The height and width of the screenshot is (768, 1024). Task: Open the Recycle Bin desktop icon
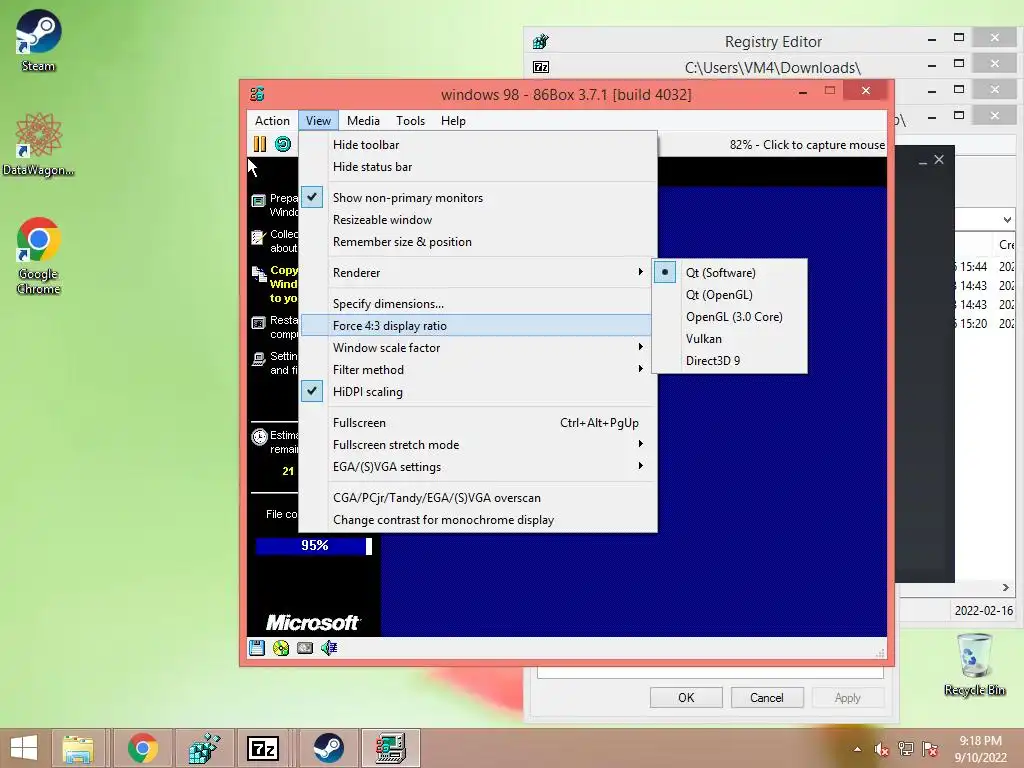[x=974, y=664]
